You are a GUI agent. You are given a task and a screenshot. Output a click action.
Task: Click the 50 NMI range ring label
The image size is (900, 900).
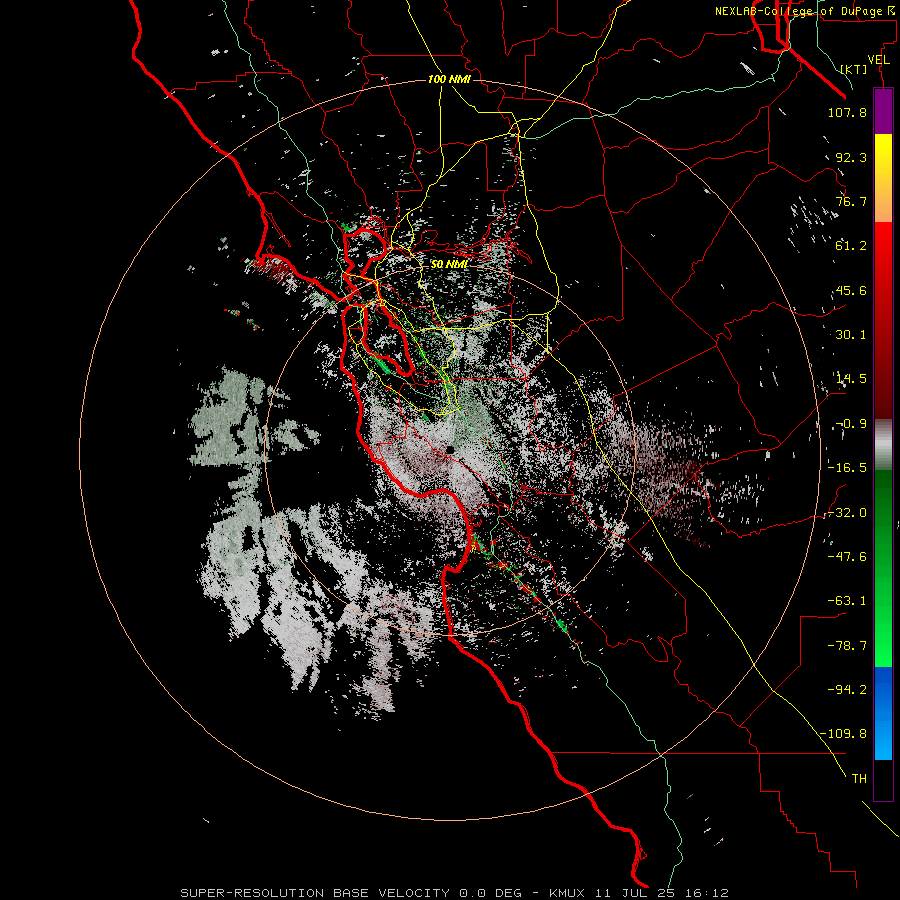449,265
